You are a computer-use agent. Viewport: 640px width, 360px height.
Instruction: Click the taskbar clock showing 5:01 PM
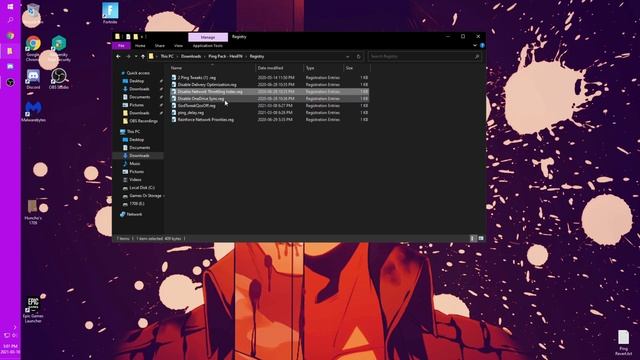click(x=10, y=349)
